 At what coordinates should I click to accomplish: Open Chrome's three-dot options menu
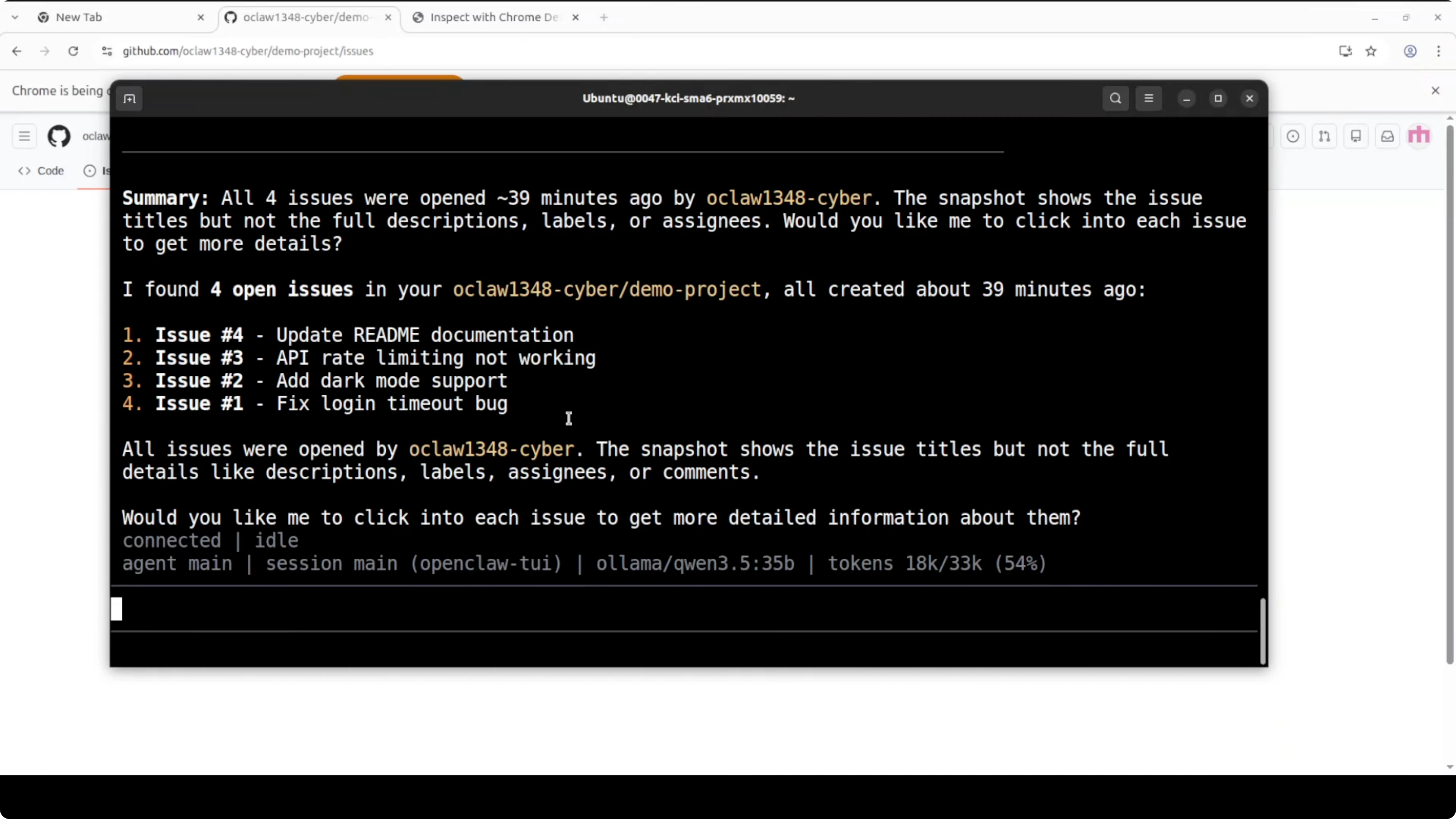click(1439, 51)
